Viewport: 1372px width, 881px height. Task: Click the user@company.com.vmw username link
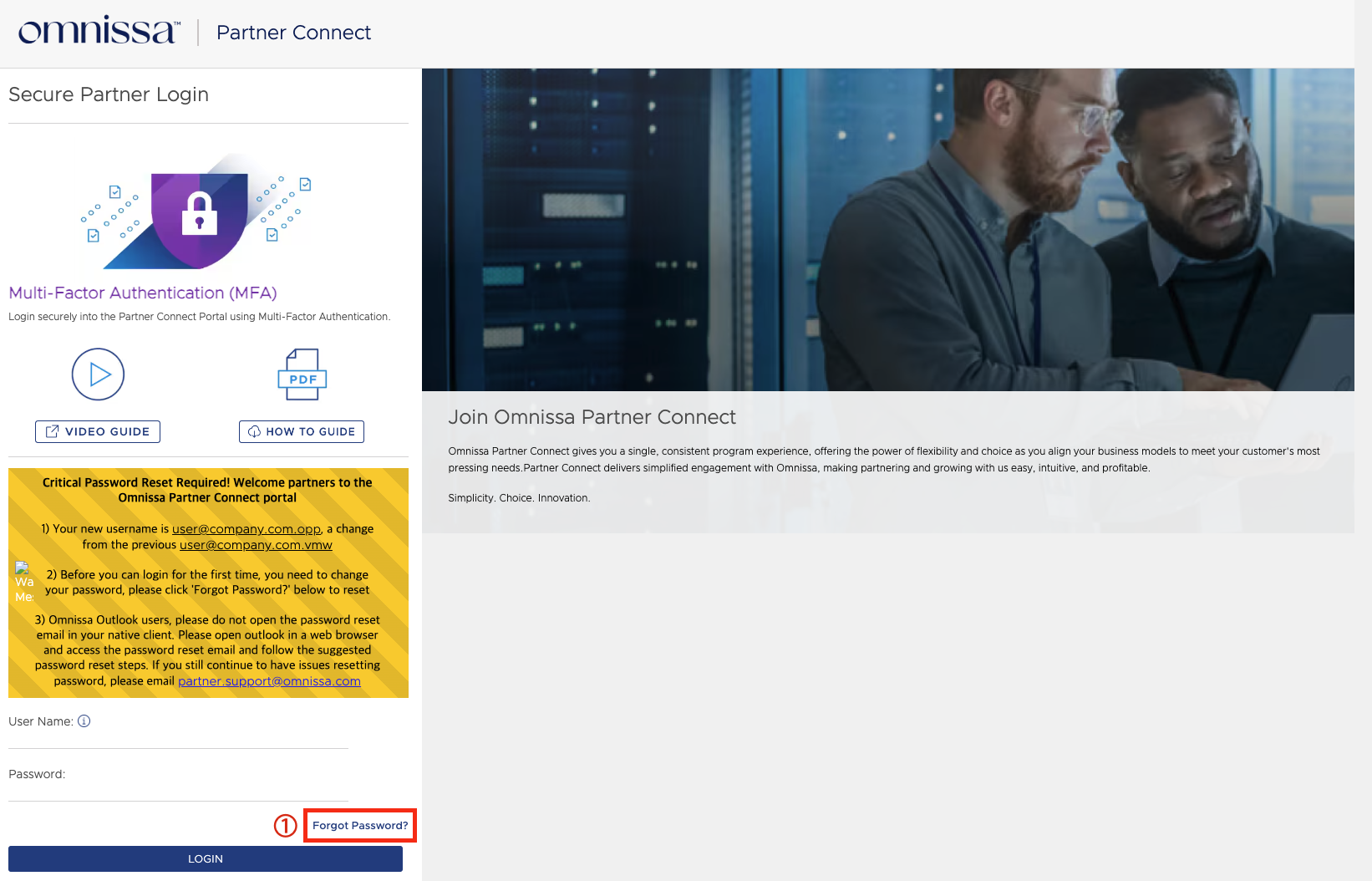pyautogui.click(x=256, y=545)
